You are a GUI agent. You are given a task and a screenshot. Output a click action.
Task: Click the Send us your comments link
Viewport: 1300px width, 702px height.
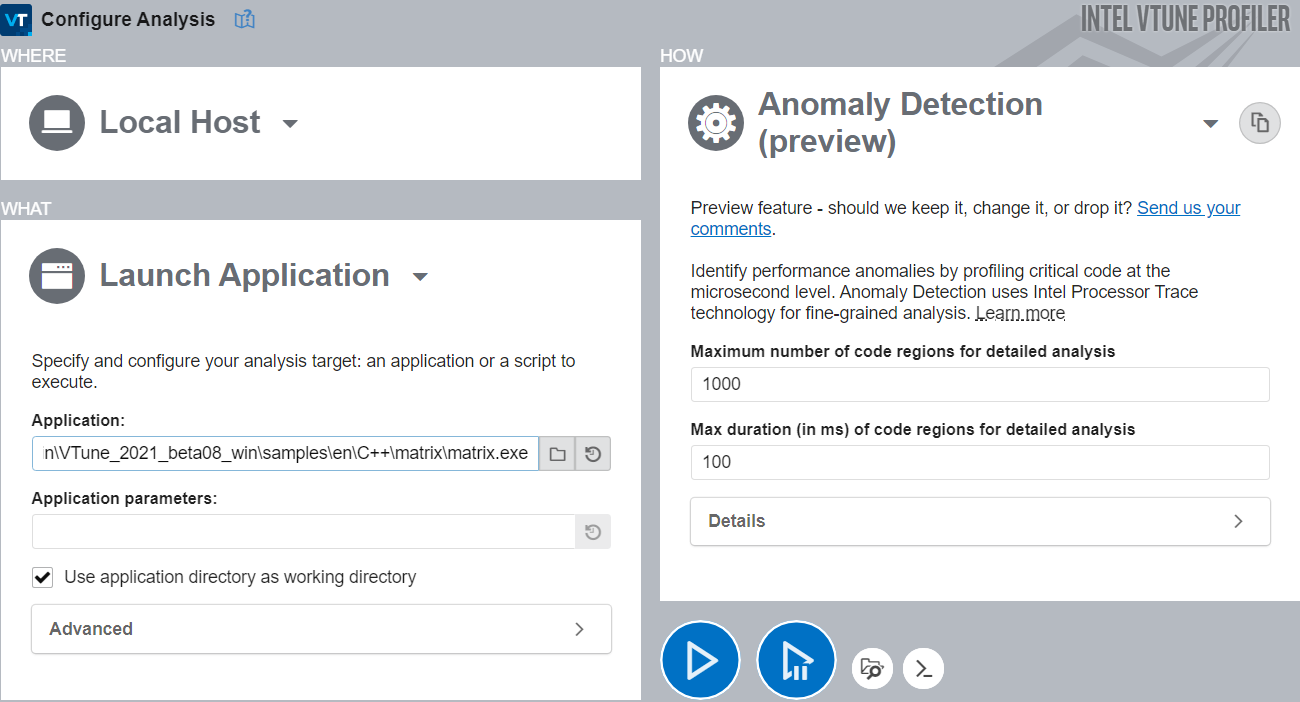click(1188, 208)
